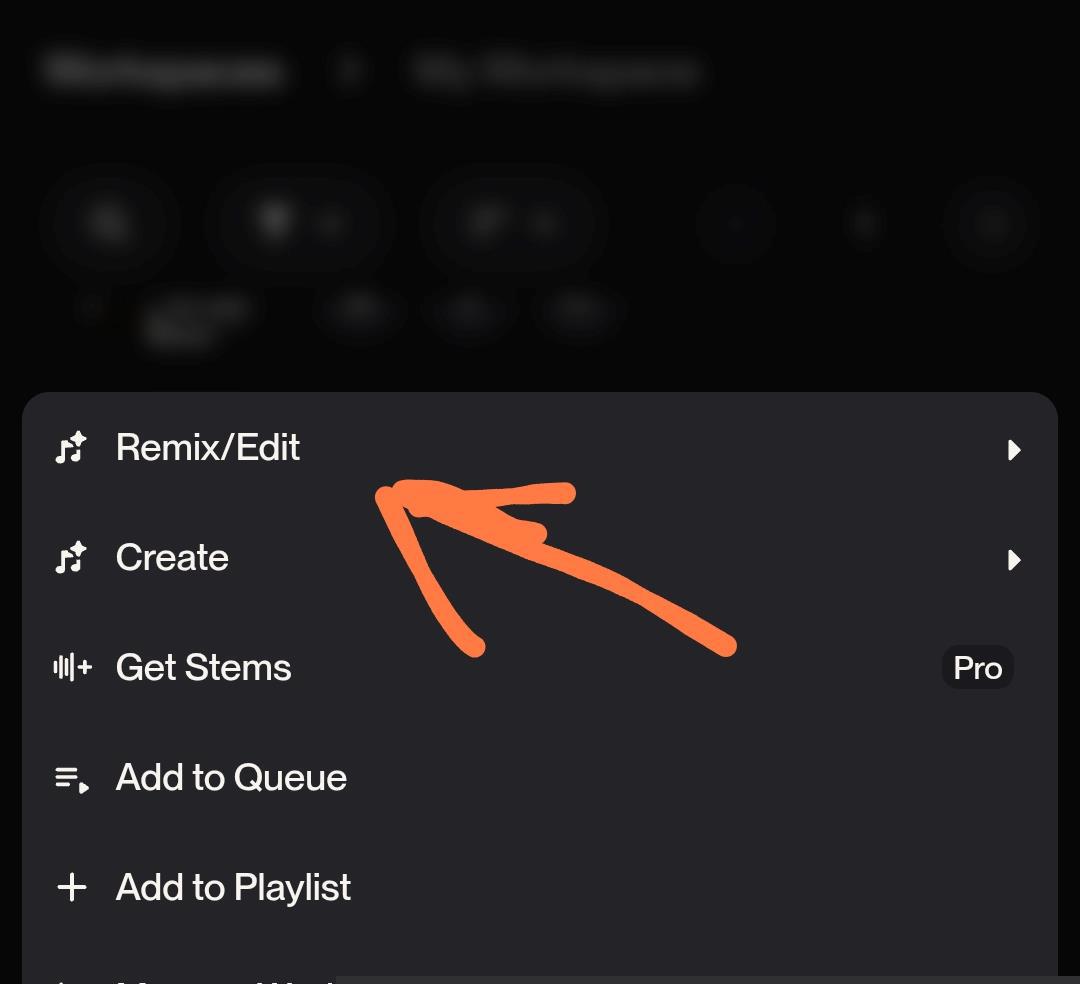Click the music-note sparkle icon beside Create
Screen dimensions: 1080x984
[x=71, y=558]
